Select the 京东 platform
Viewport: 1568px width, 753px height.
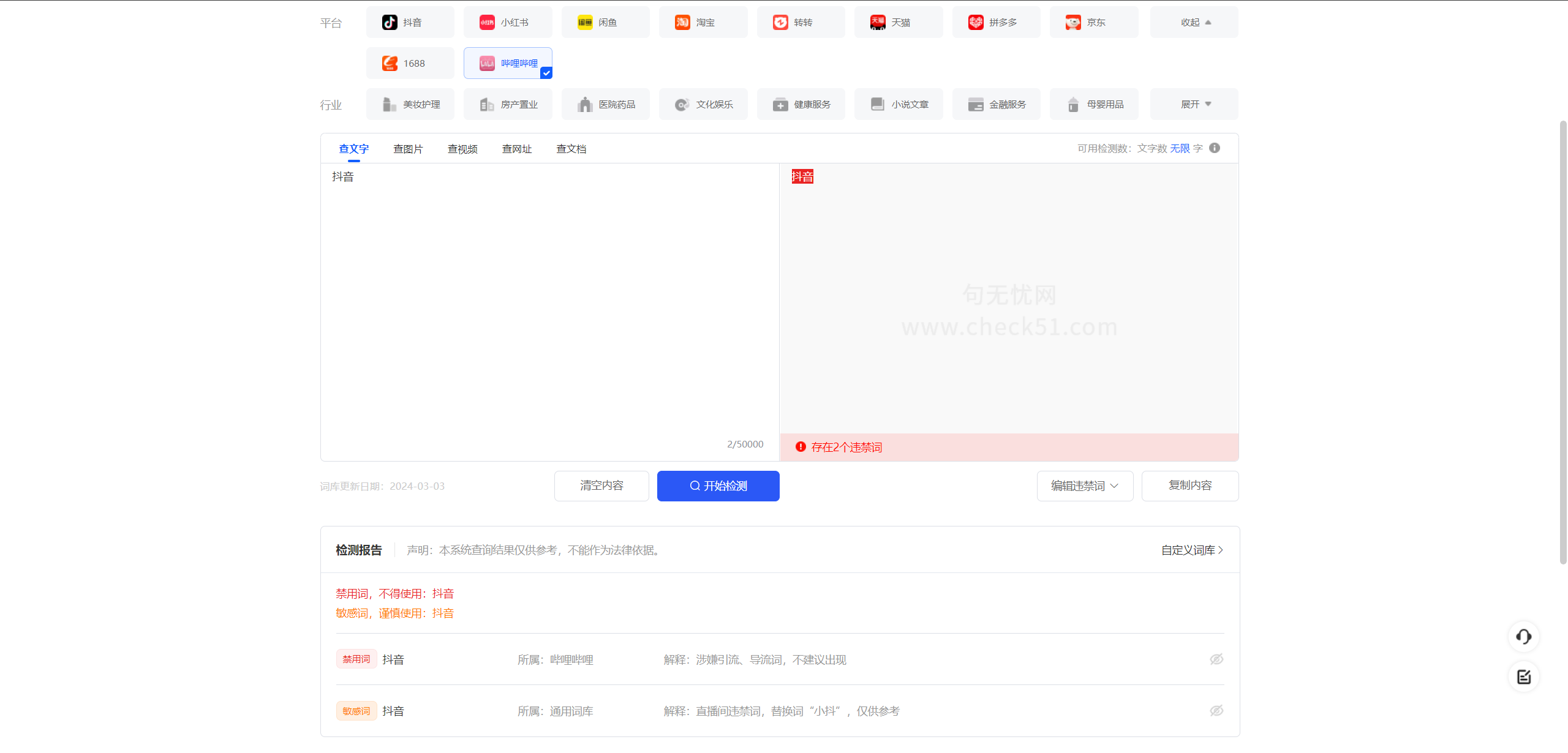point(1094,23)
